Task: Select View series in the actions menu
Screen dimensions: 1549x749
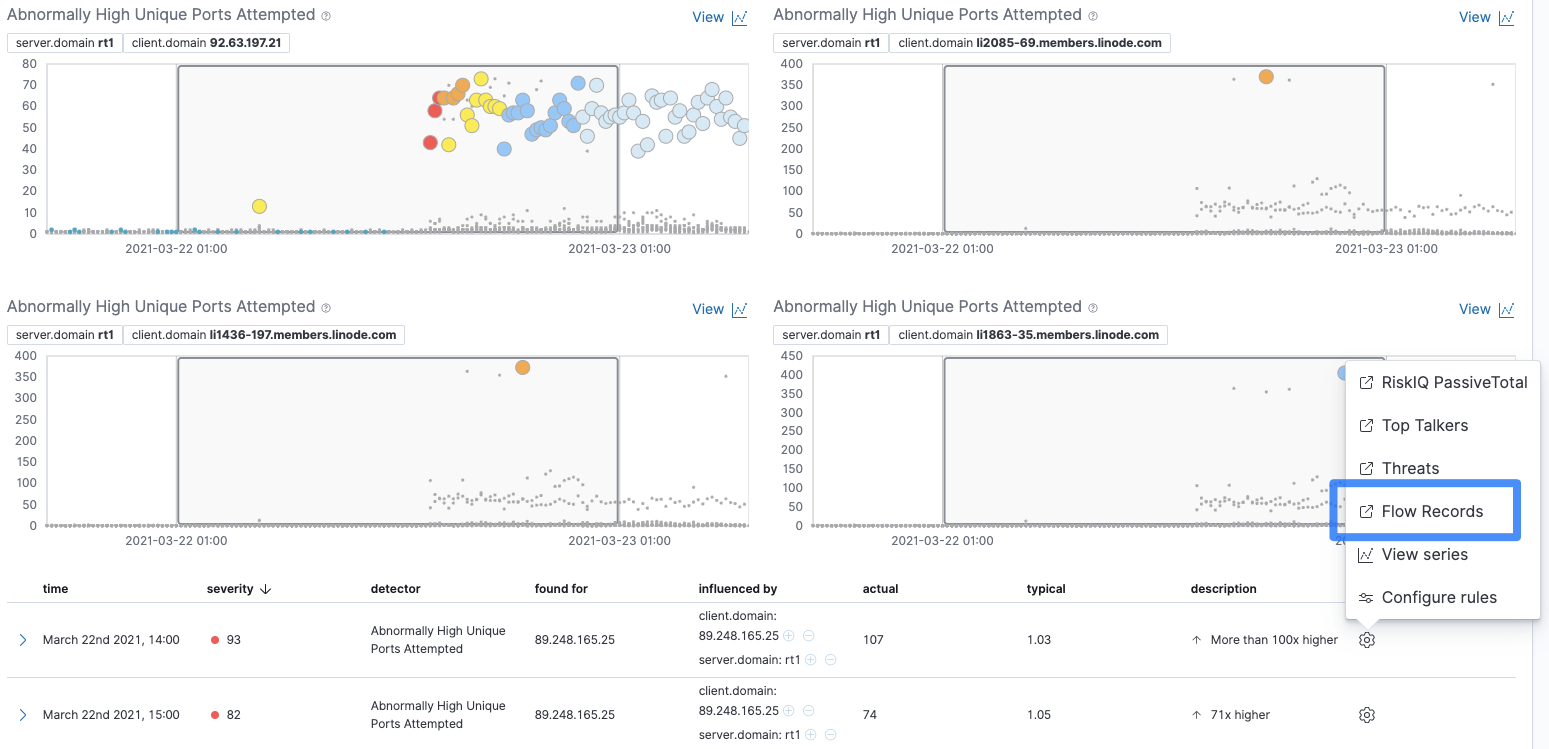Action: 1424,554
